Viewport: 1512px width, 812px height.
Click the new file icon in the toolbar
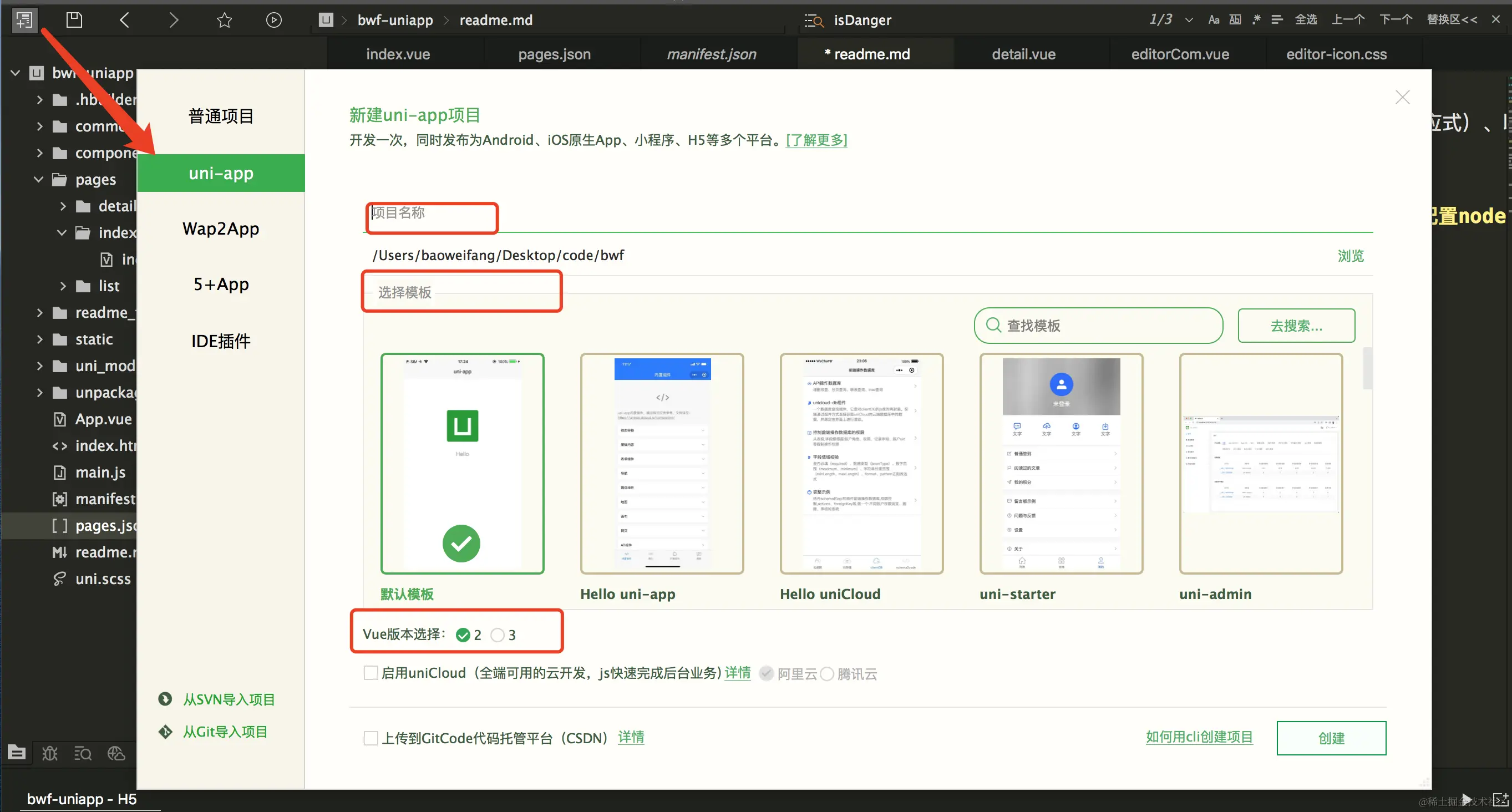coord(24,20)
